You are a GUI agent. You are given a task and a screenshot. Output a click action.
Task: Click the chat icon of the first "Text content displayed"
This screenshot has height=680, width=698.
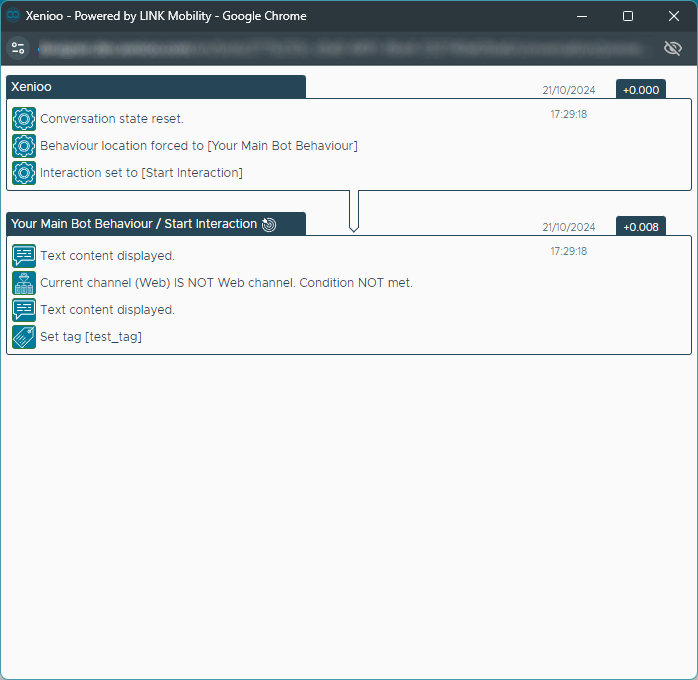click(x=24, y=256)
